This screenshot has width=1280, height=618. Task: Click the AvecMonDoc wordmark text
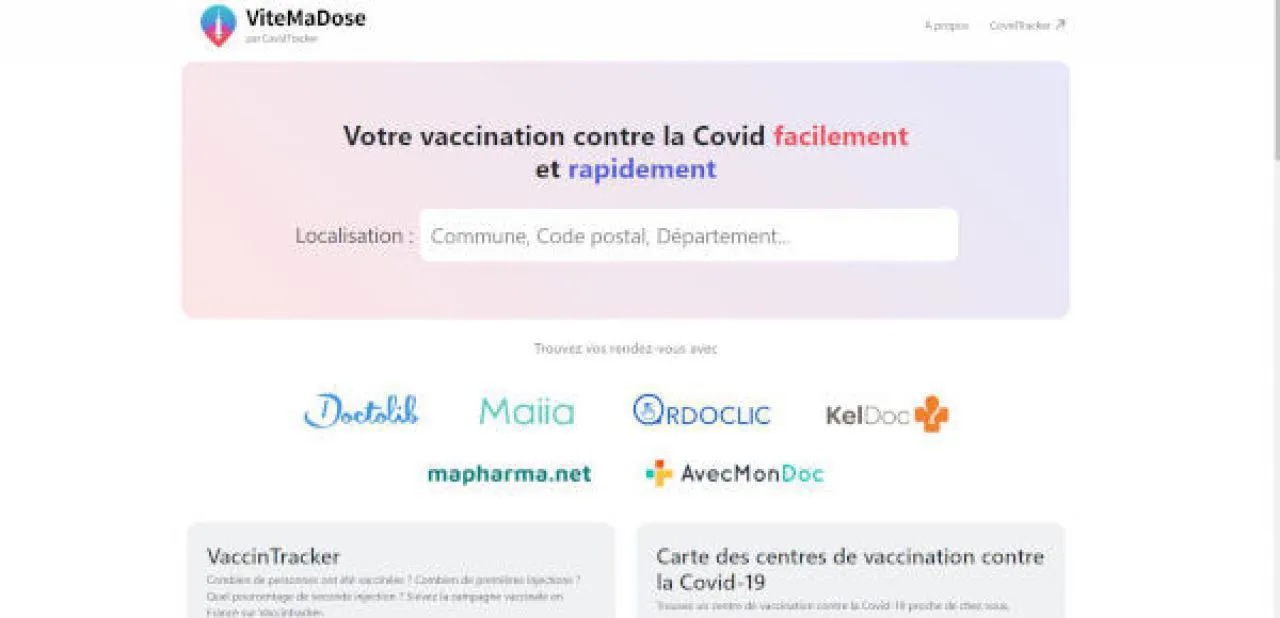coord(751,474)
